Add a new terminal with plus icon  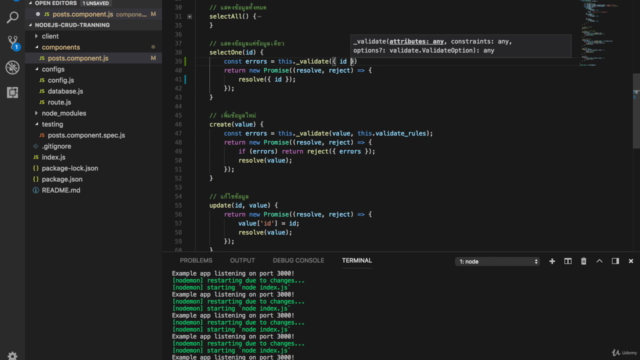point(552,261)
